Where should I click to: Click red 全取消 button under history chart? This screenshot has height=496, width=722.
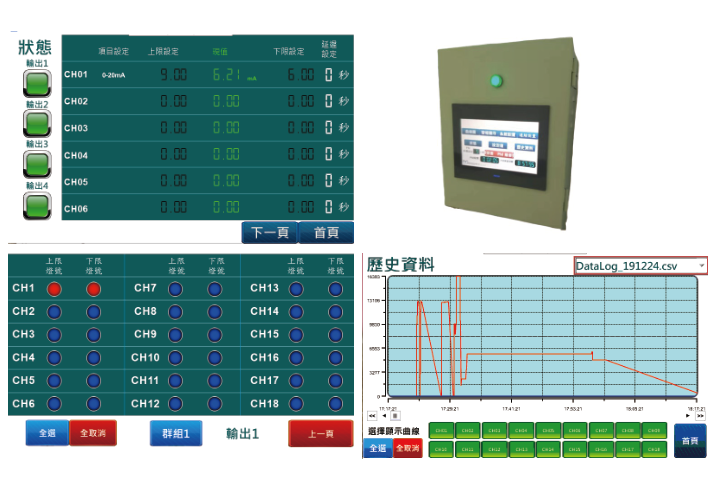(407, 449)
